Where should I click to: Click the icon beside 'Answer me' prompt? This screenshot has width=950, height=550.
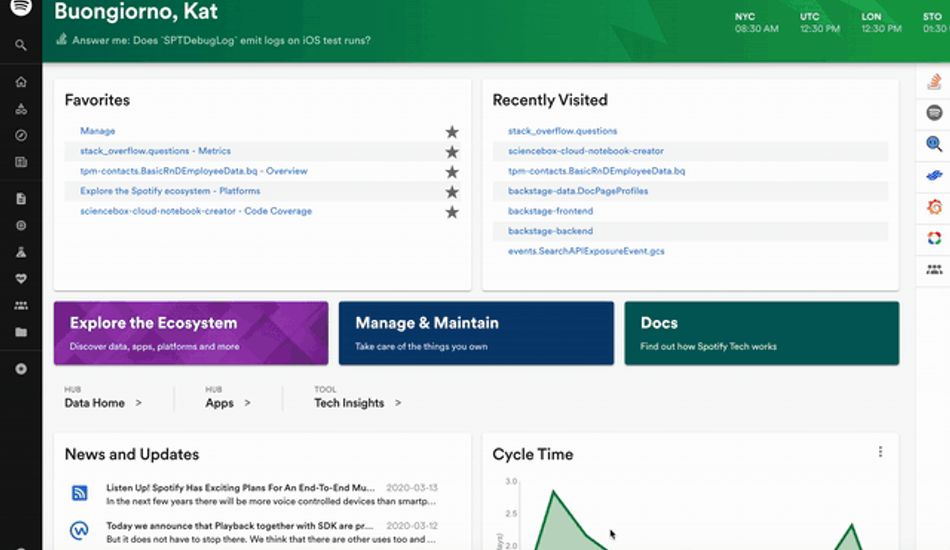coord(61,39)
